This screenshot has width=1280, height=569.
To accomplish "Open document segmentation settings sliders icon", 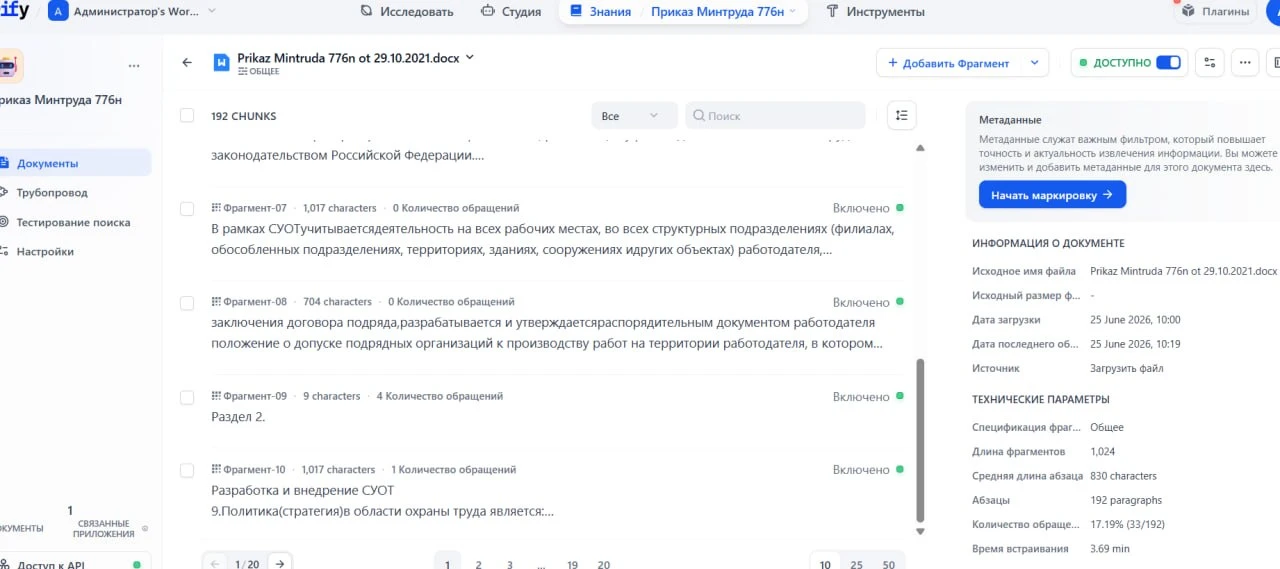I will (x=1210, y=62).
